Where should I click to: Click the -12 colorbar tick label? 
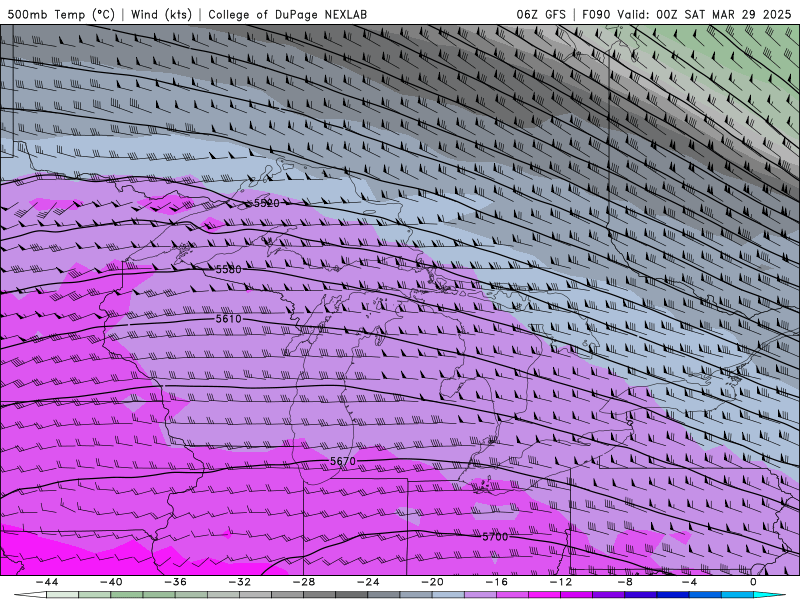[561, 582]
